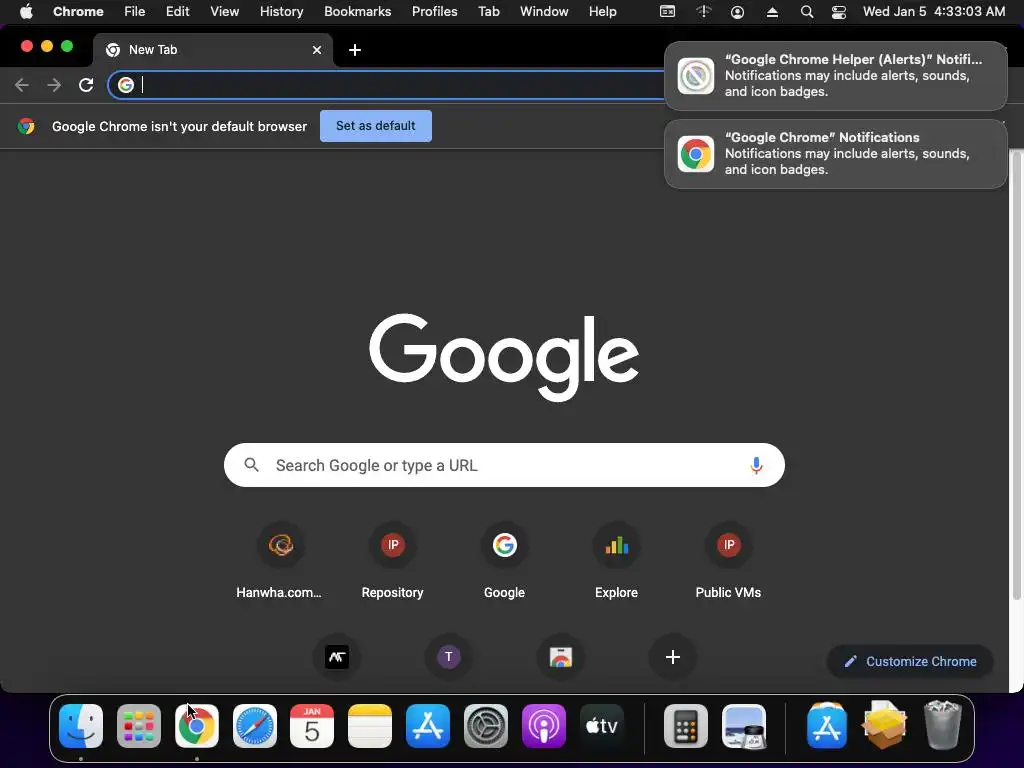Open the Chrome Web Store shortcut tile
Screen dimensions: 1024x768
pos(560,657)
